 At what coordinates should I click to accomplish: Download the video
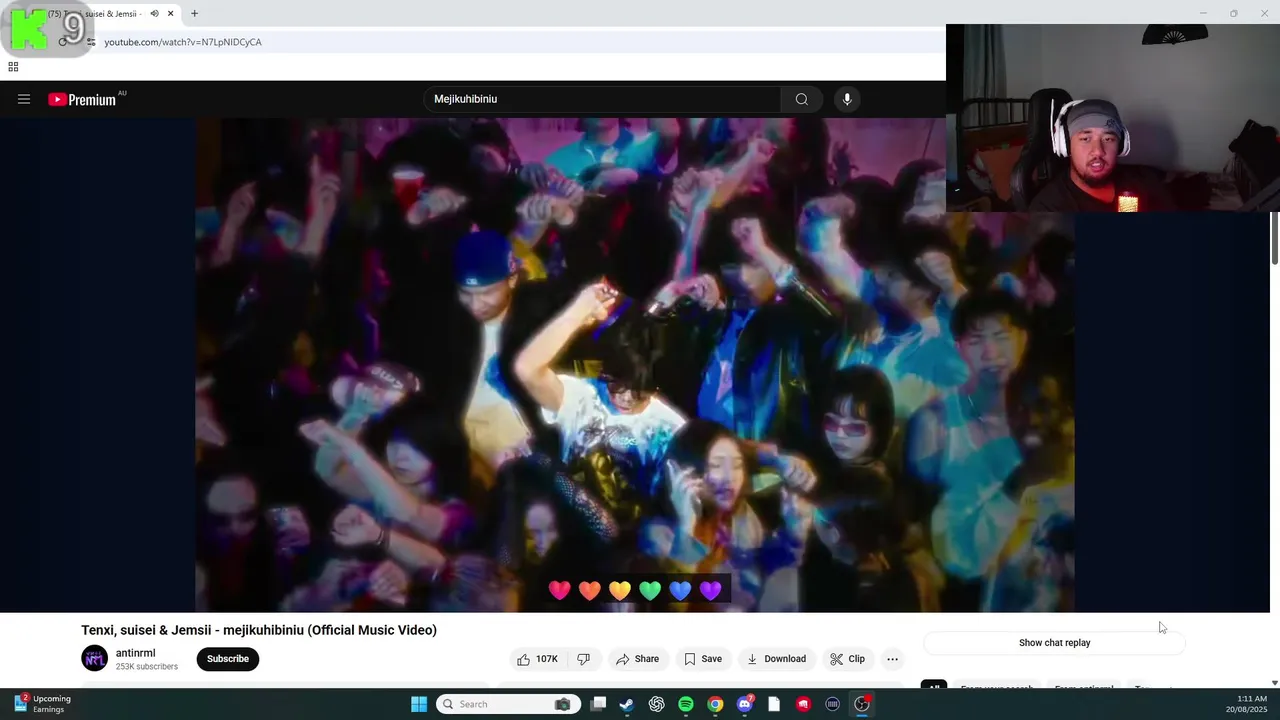tap(777, 659)
